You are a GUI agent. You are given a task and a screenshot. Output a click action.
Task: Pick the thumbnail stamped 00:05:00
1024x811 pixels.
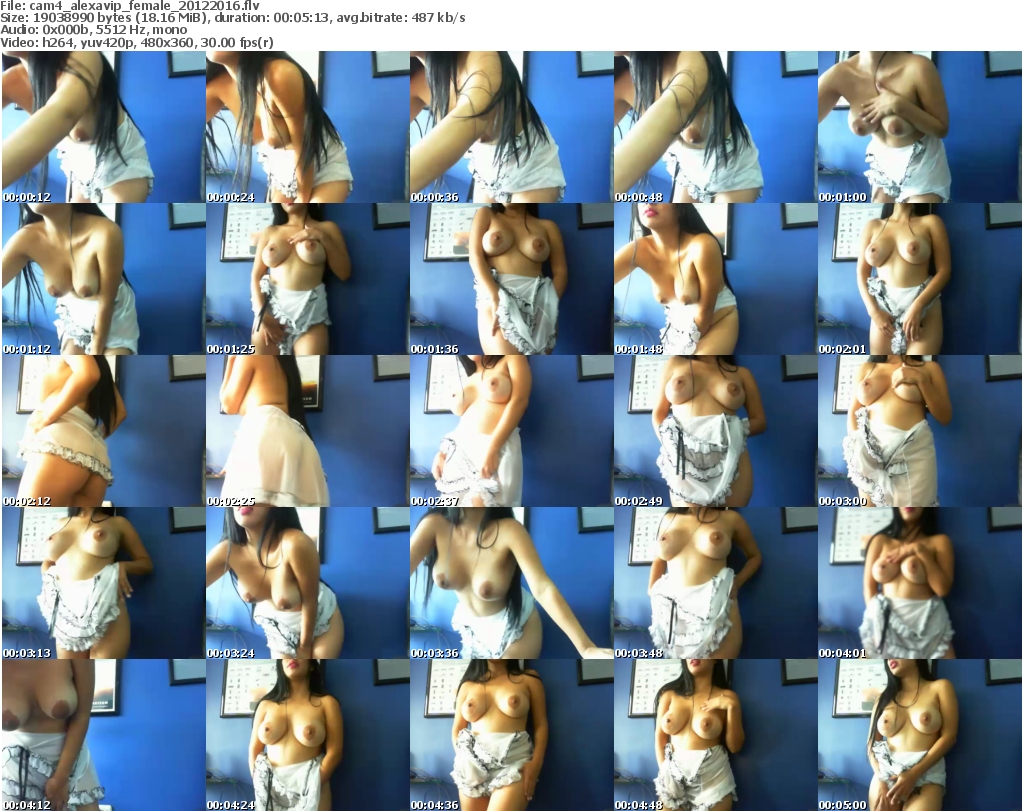[920, 735]
